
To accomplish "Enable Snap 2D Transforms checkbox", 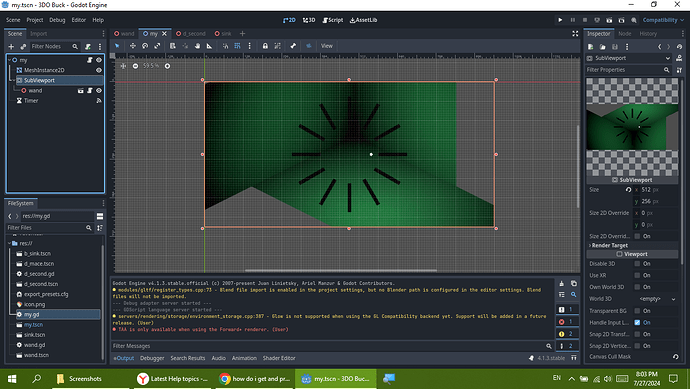I will (x=637, y=334).
